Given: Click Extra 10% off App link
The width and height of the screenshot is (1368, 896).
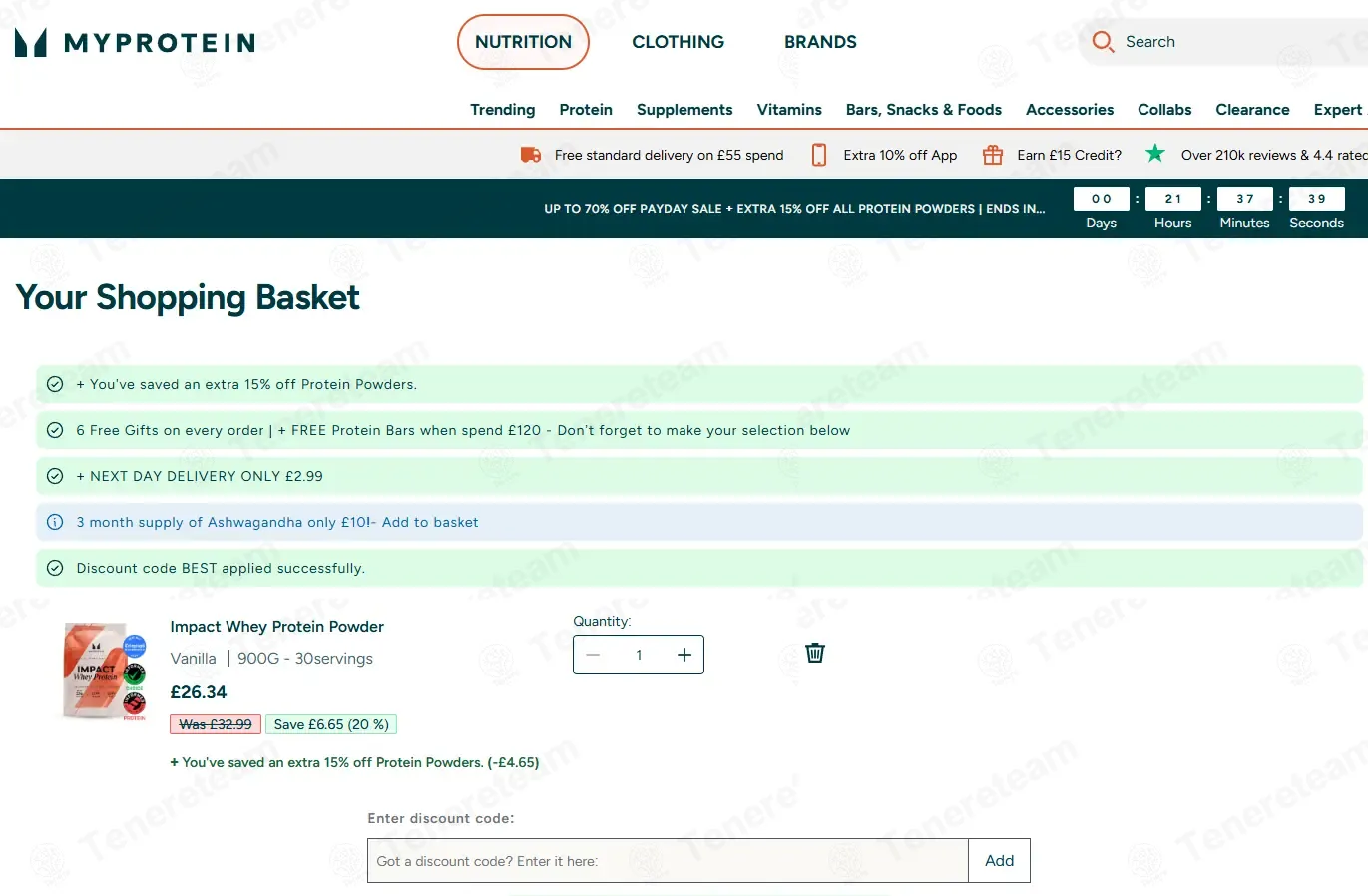Looking at the screenshot, I should point(900,155).
